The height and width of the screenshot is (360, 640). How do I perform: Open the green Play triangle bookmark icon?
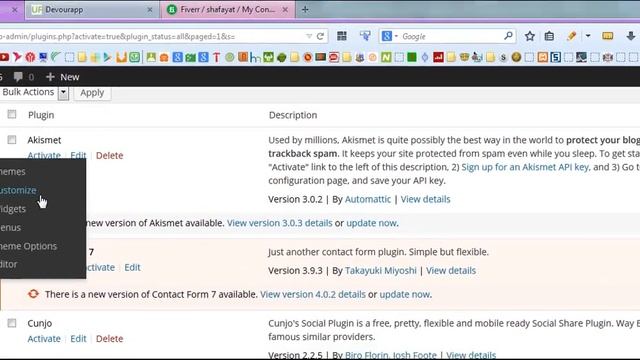tap(107, 57)
